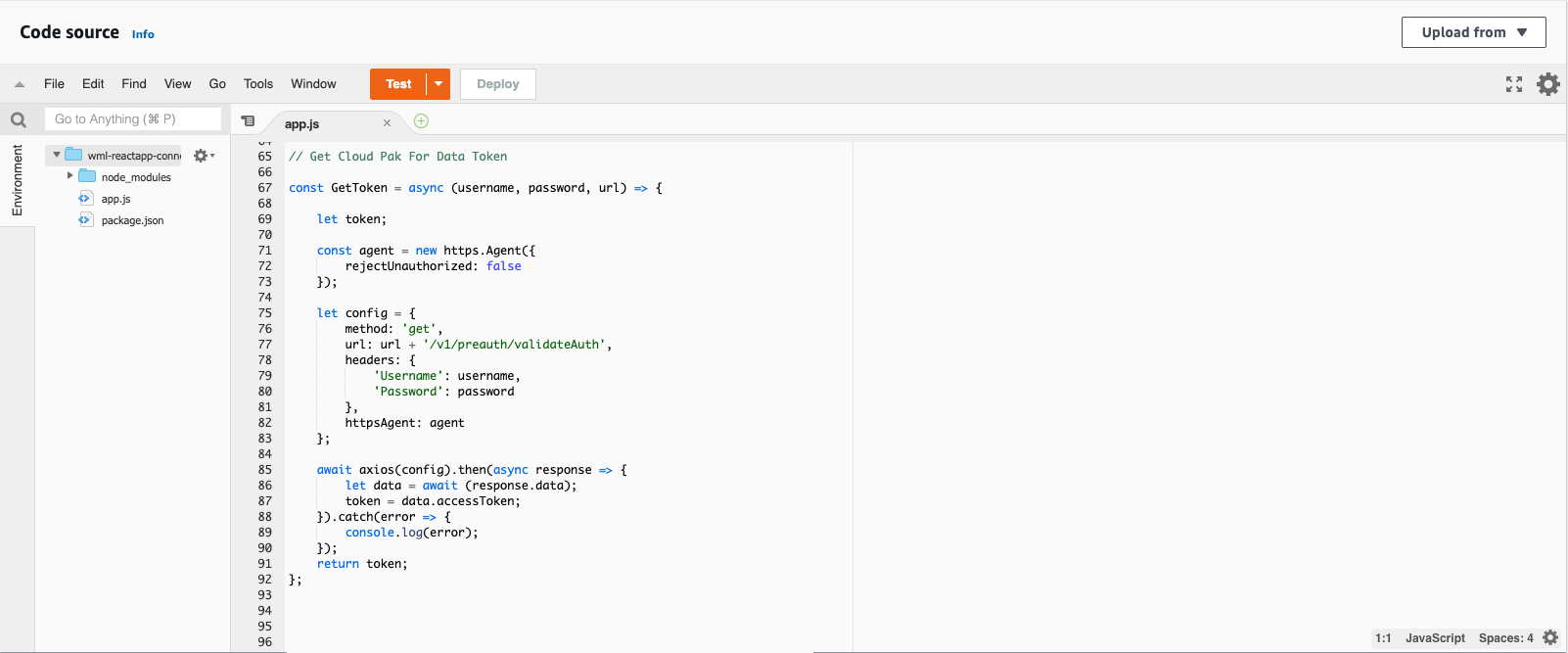The height and width of the screenshot is (653, 1568).
Task: Change the Spaces: 4 indentation setting
Action: point(1505,637)
